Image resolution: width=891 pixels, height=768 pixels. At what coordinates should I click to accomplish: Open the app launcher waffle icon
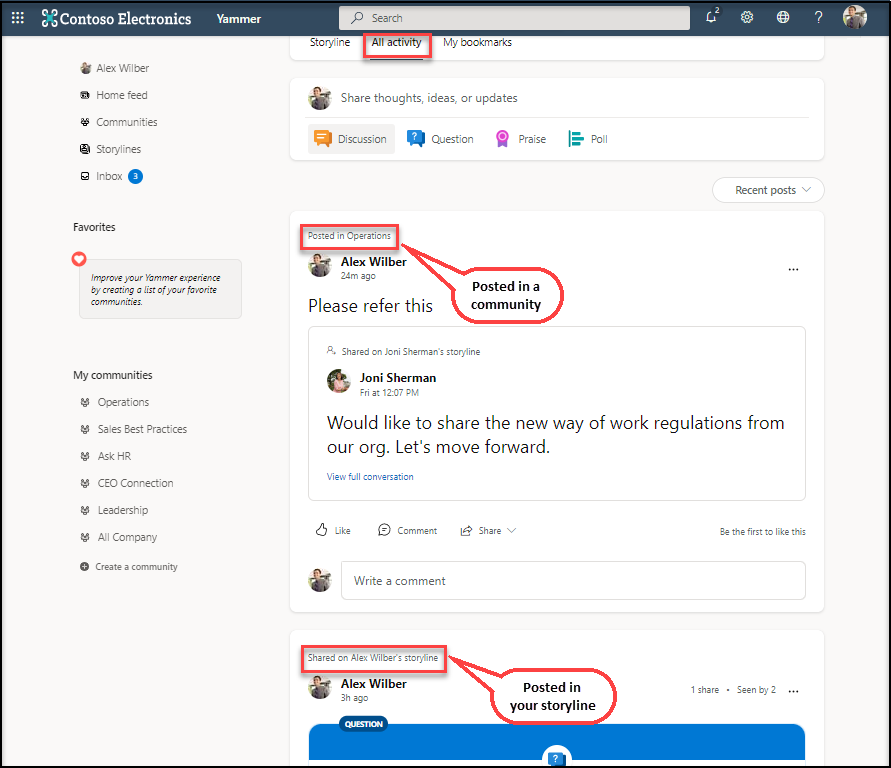point(17,18)
